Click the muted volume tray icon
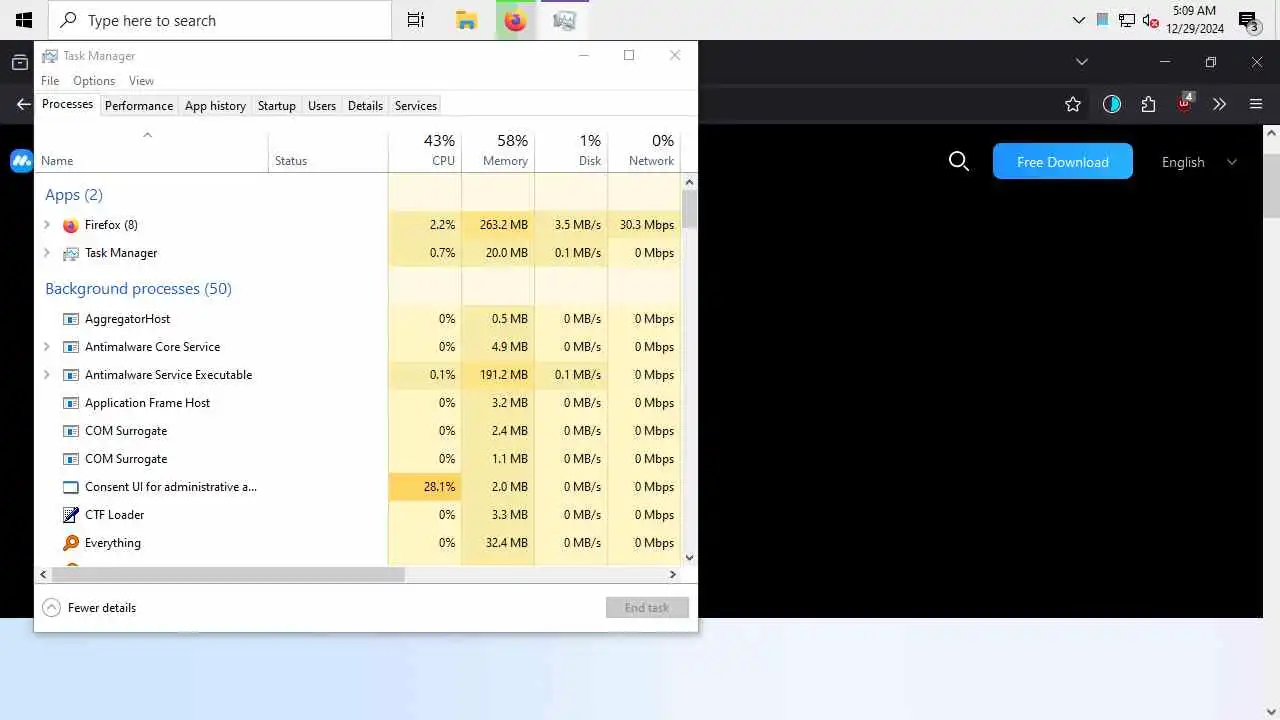The image size is (1280, 720). (1150, 20)
